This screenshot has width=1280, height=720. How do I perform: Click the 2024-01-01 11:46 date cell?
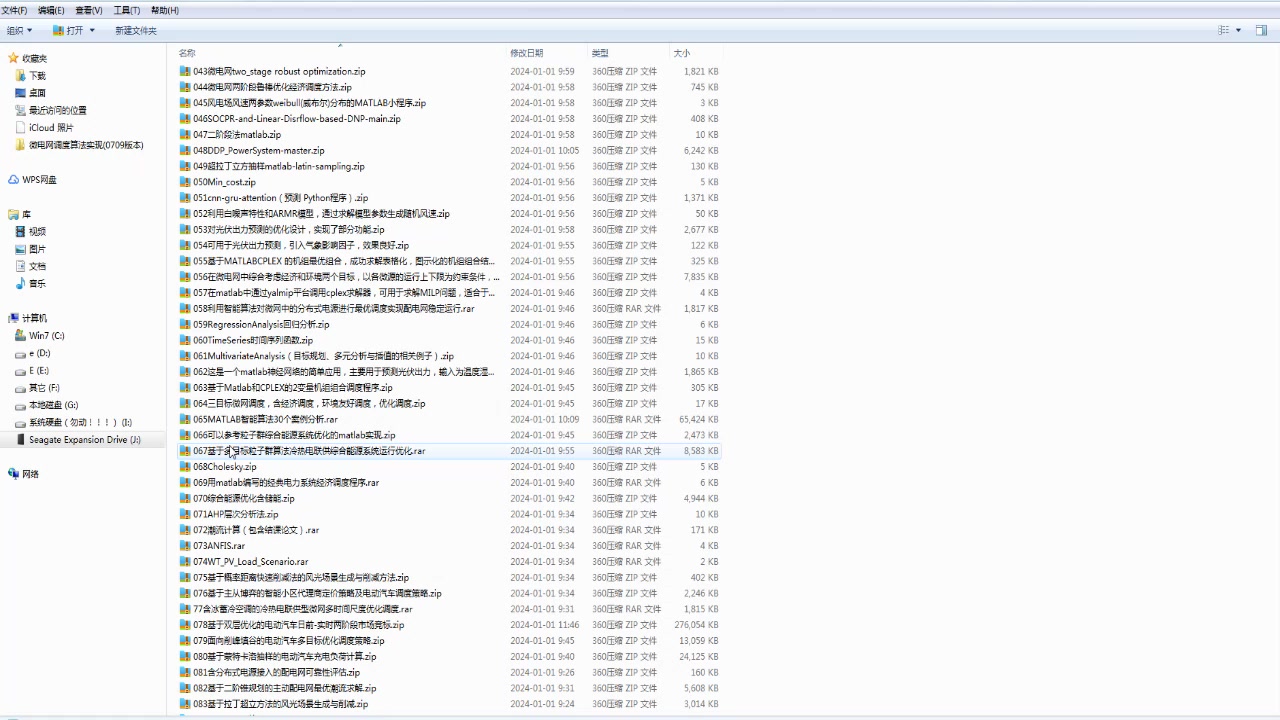(x=544, y=625)
